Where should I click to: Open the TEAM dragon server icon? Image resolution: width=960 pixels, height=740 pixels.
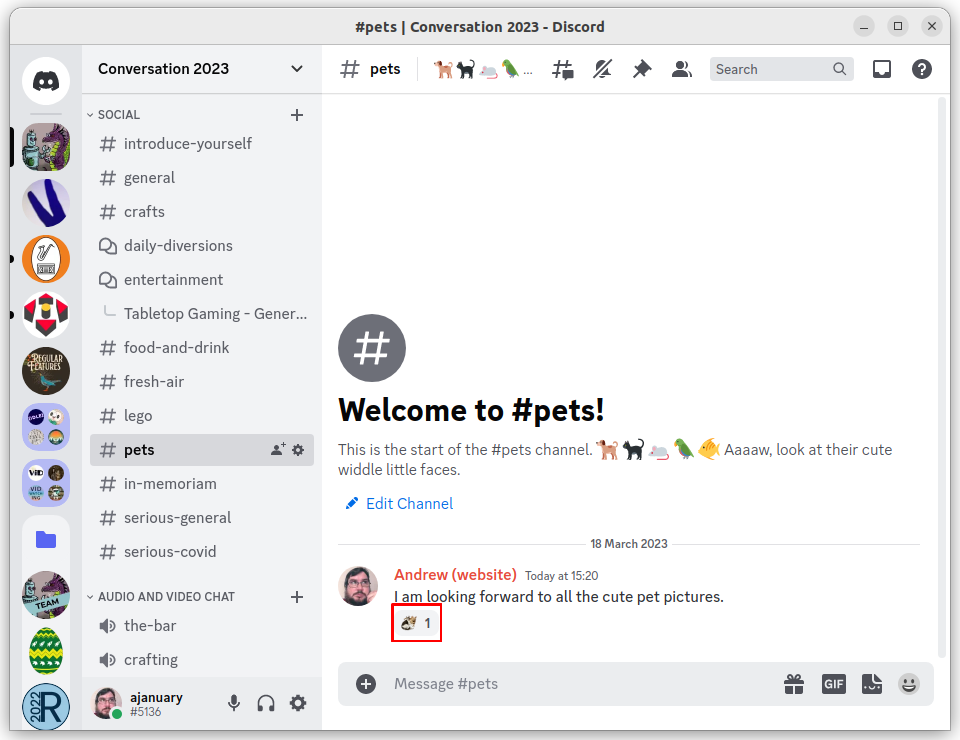pos(46,595)
